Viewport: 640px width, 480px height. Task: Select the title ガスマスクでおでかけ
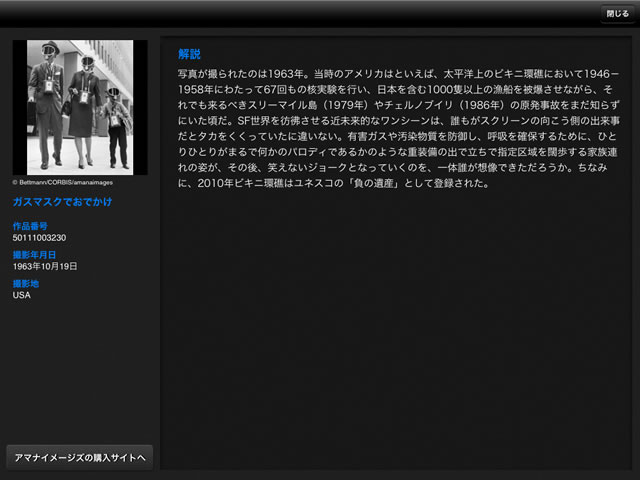62,202
